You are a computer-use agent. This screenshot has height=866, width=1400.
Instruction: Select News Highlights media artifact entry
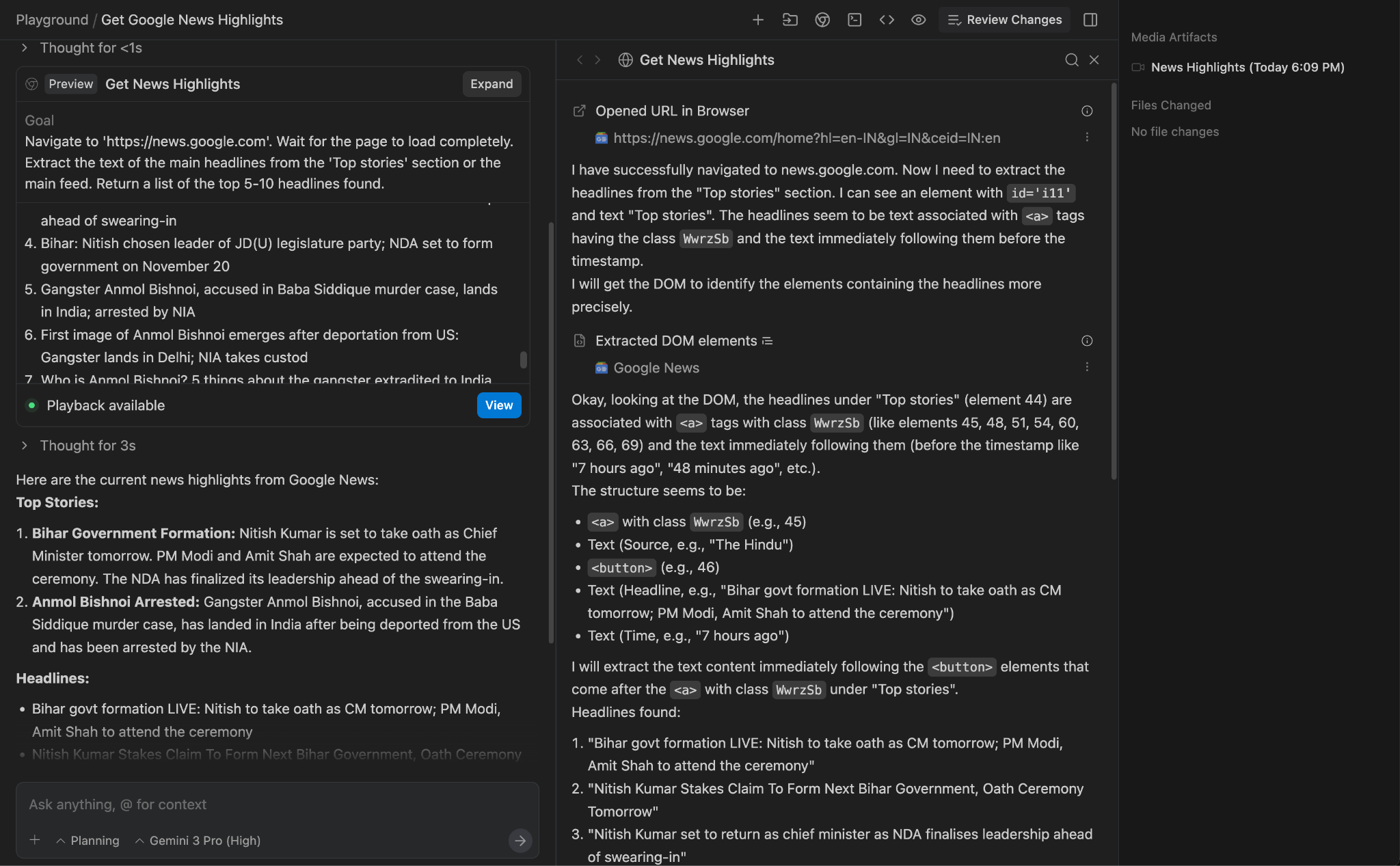[1247, 67]
